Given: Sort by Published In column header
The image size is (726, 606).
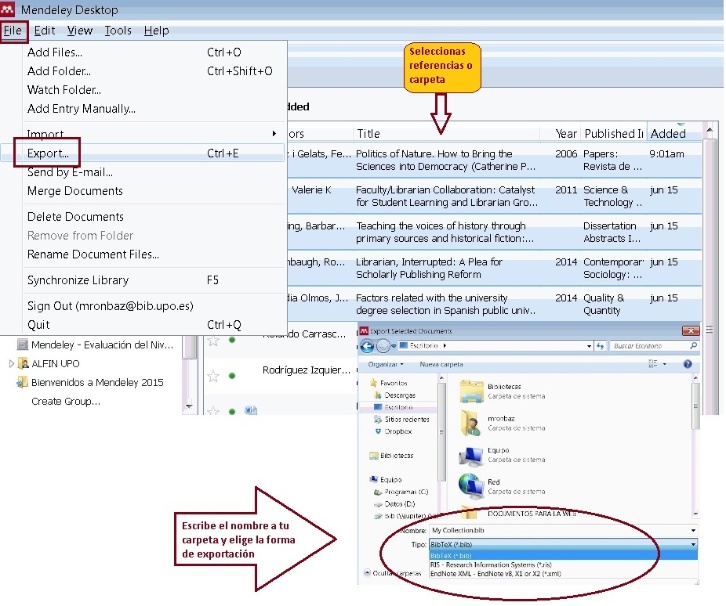Looking at the screenshot, I should (x=613, y=134).
